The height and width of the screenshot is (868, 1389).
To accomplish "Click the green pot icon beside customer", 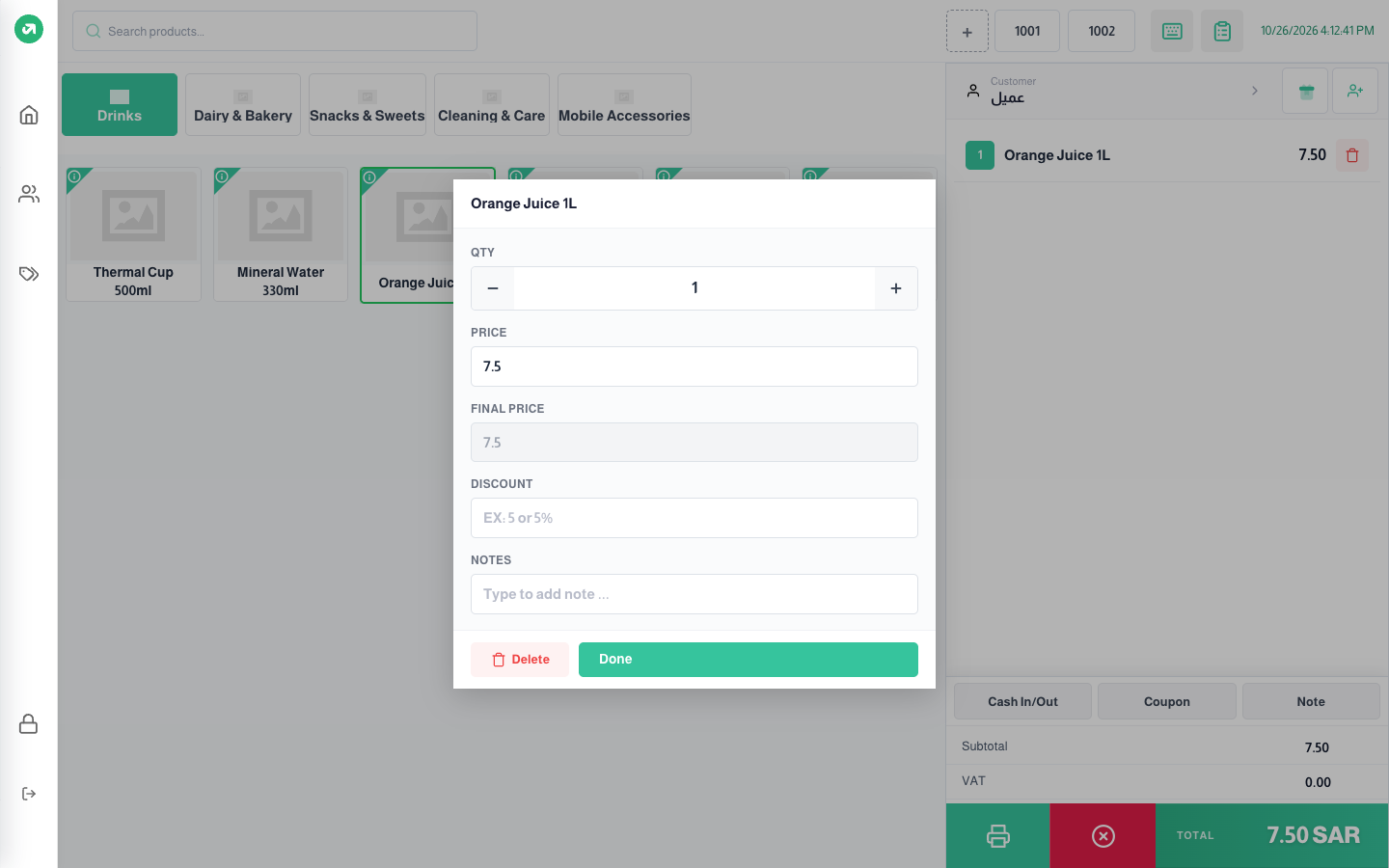I will click(x=1305, y=91).
